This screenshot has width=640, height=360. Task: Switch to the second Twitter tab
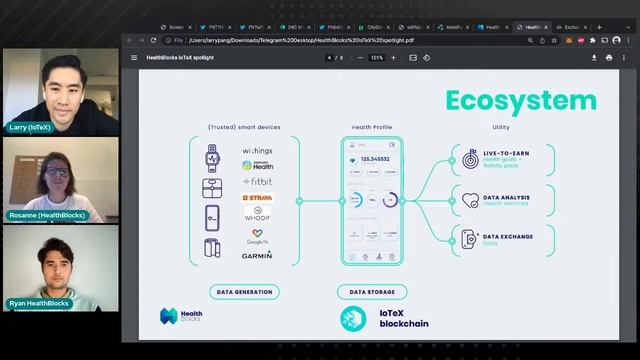[x=255, y=27]
